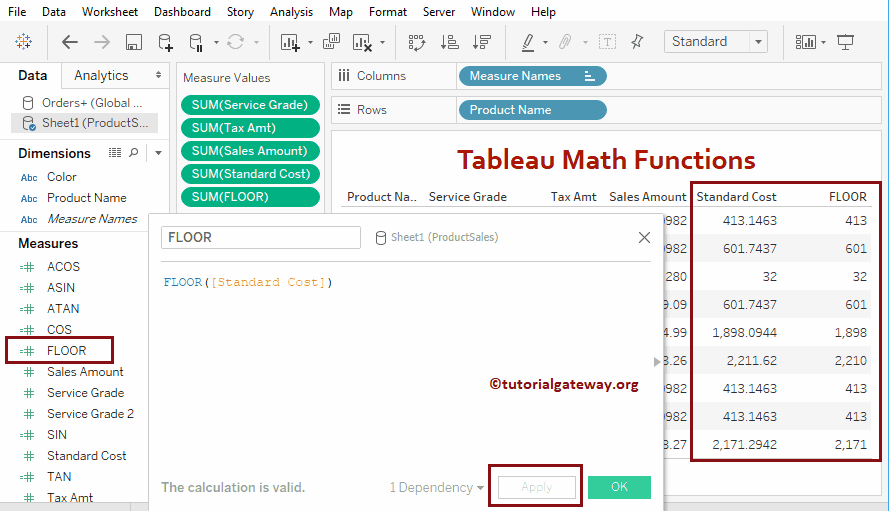Open the Dashboard menu
The width and height of the screenshot is (889, 511).
pos(183,11)
